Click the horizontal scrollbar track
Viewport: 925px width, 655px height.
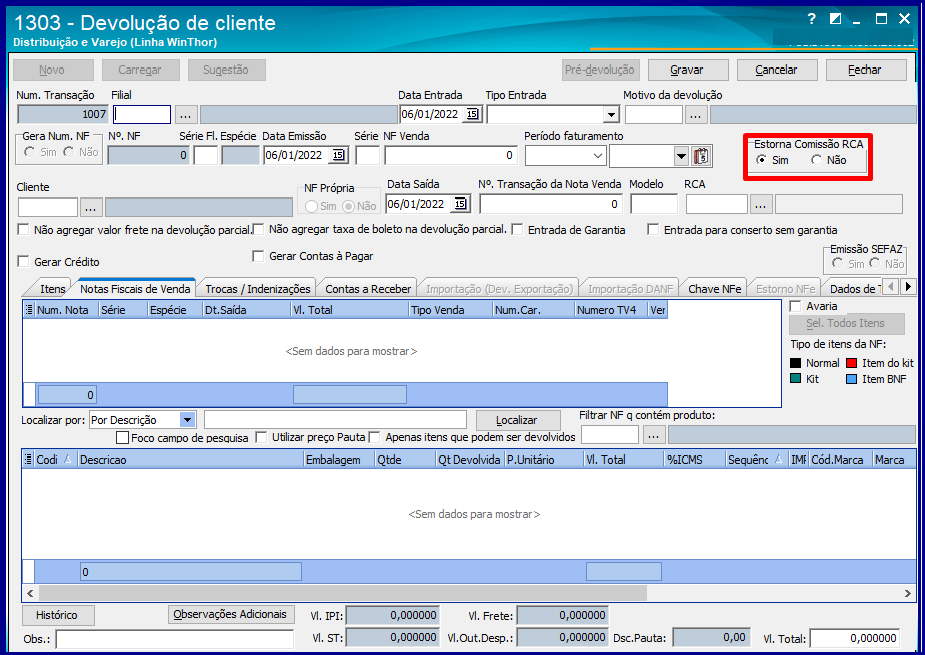[773, 593]
